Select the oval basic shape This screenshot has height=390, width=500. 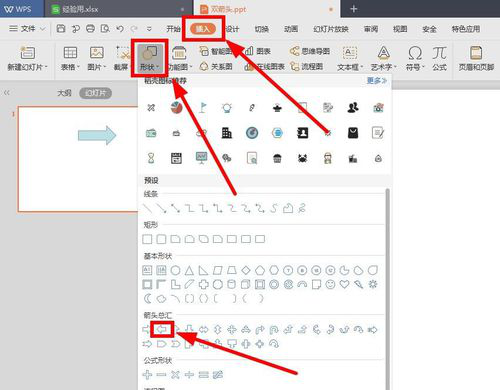click(x=175, y=270)
